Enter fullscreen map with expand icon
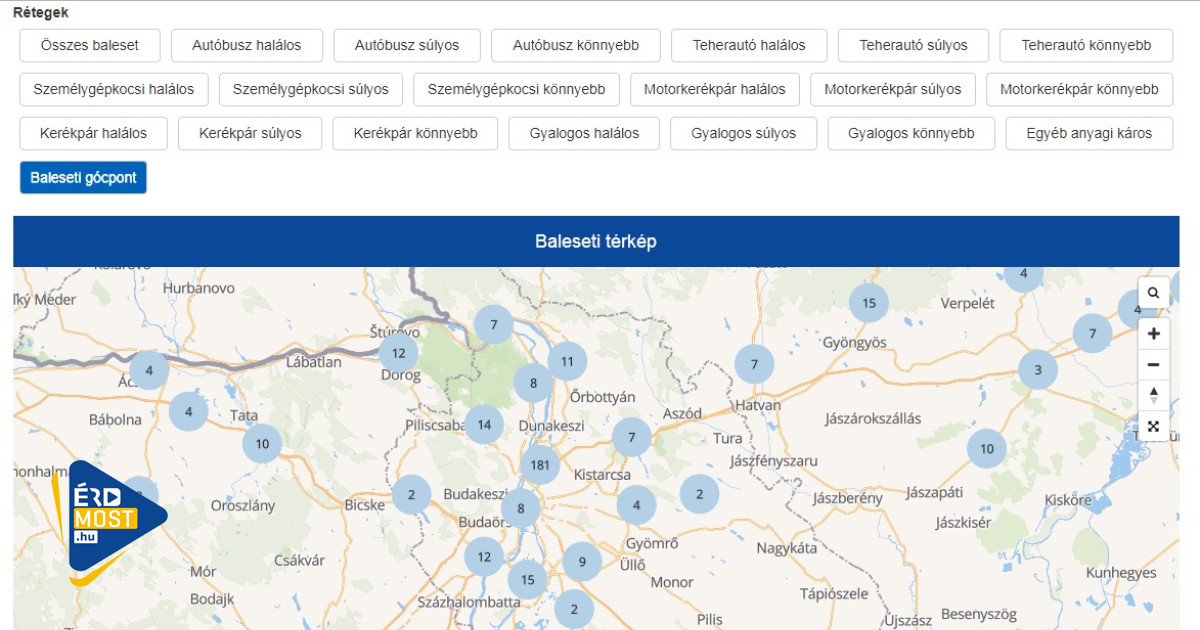The height and width of the screenshot is (630, 1200). (x=1153, y=426)
